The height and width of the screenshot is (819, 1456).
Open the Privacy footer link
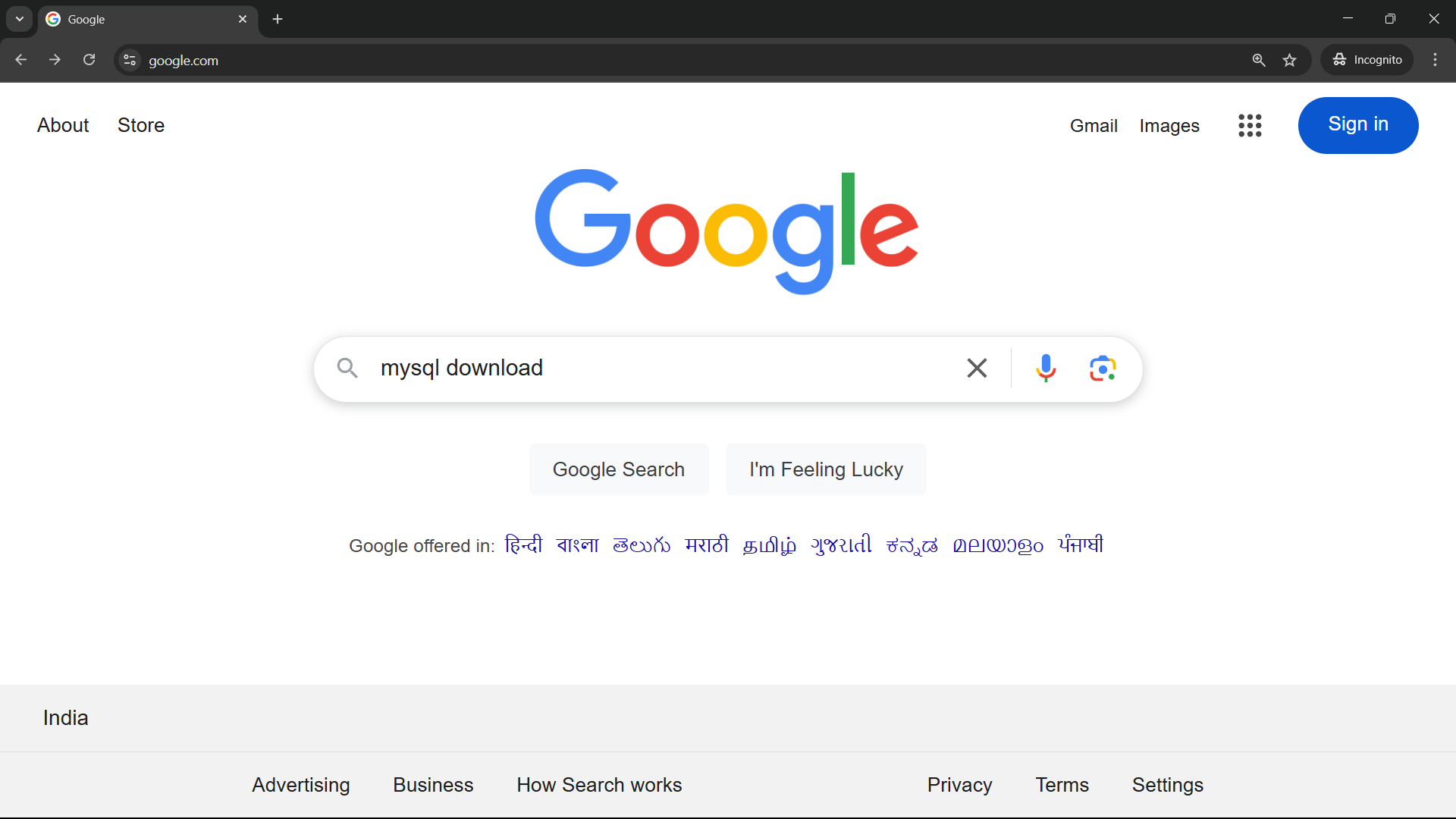[x=959, y=785]
